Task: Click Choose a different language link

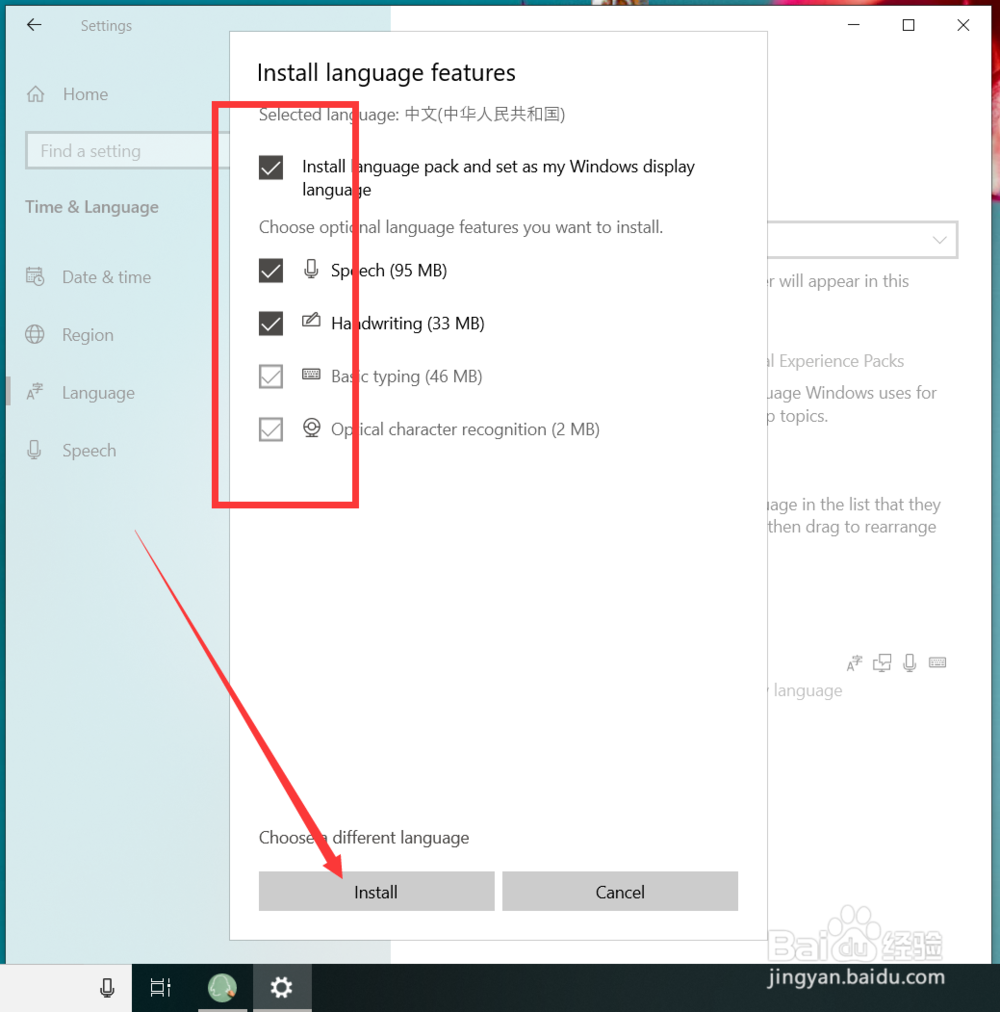Action: [364, 838]
